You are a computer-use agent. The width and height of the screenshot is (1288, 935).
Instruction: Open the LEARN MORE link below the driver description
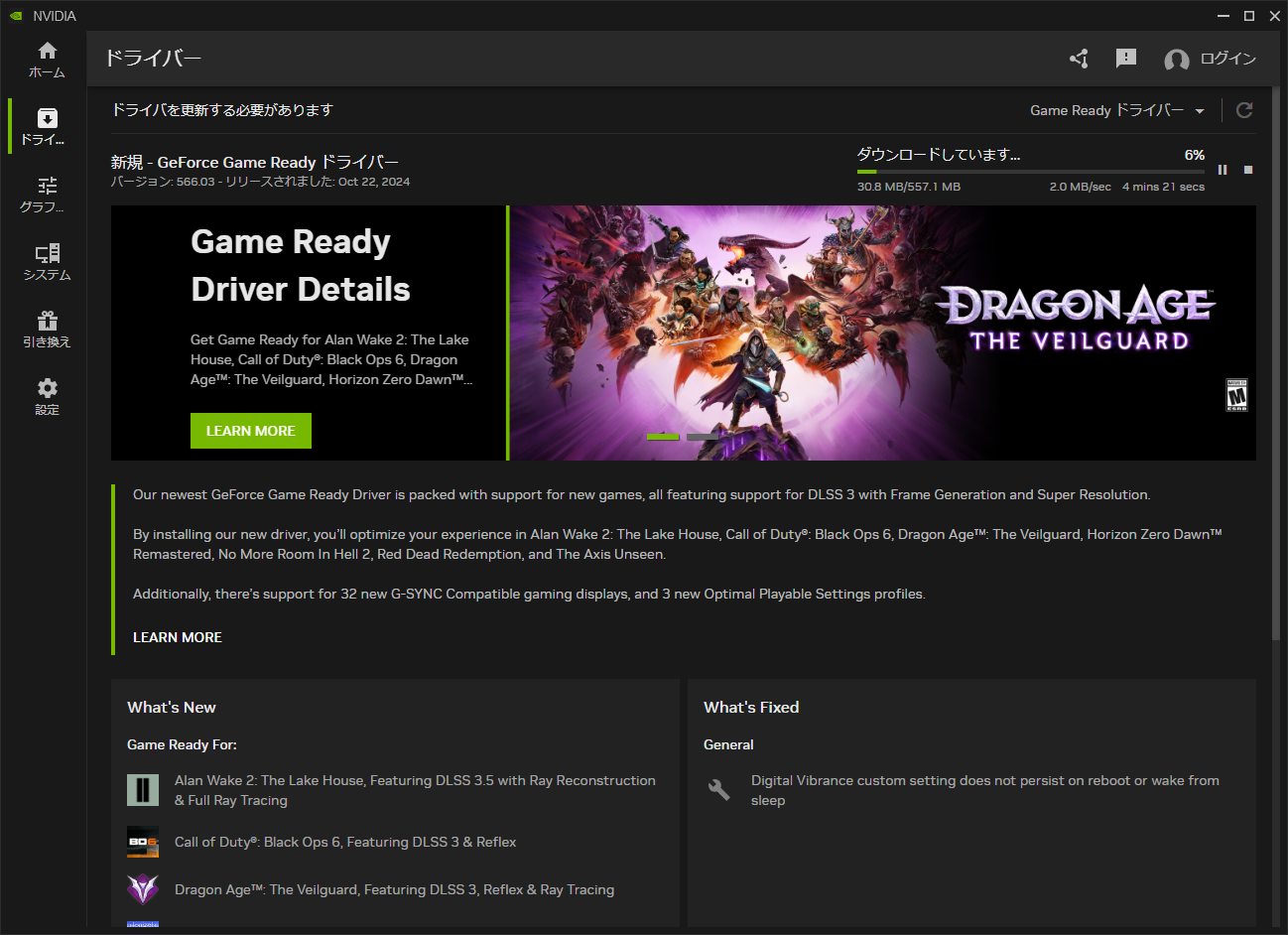point(177,636)
